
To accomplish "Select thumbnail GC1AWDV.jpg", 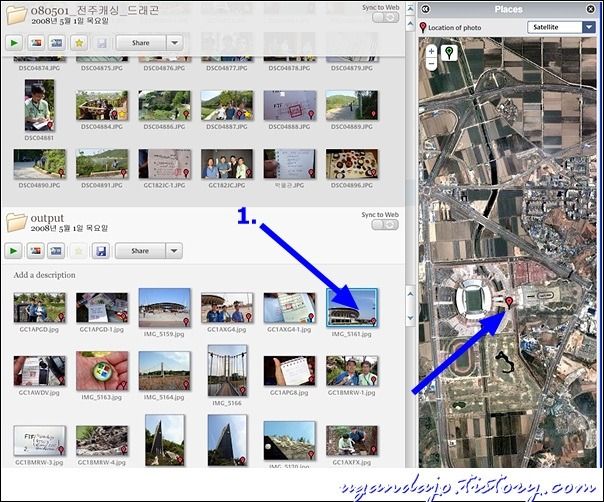I will click(39, 371).
